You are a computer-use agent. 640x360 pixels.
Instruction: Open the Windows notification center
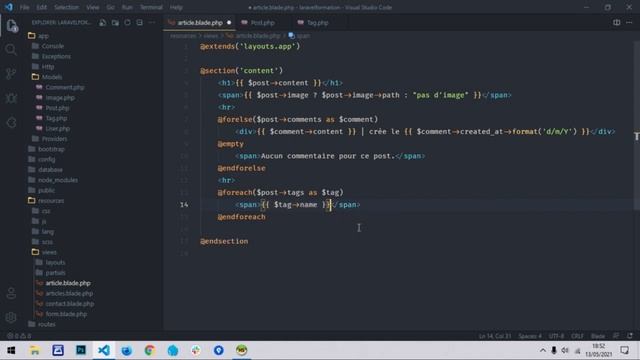coord(624,350)
